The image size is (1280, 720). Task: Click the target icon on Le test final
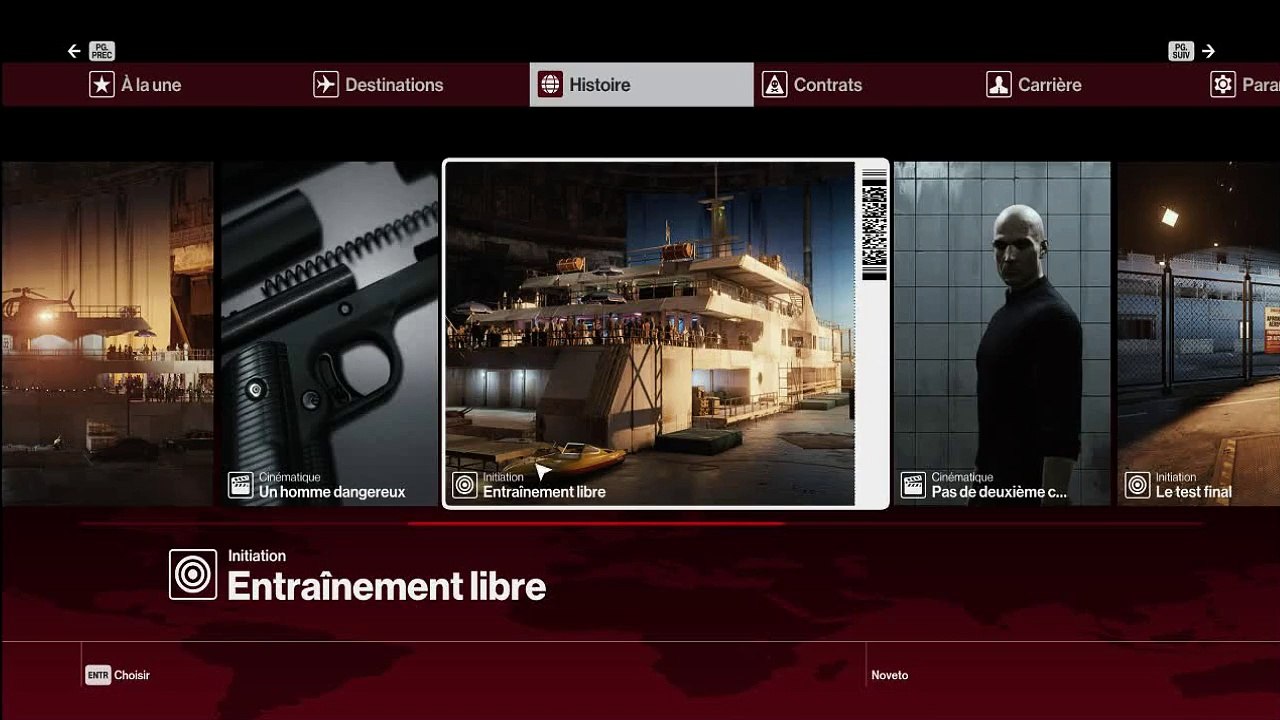click(x=1137, y=485)
